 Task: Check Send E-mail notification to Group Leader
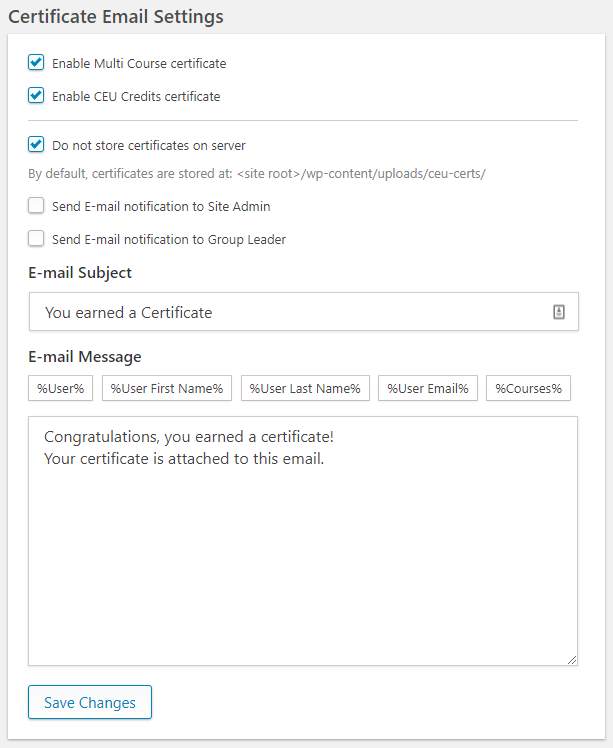pos(36,239)
